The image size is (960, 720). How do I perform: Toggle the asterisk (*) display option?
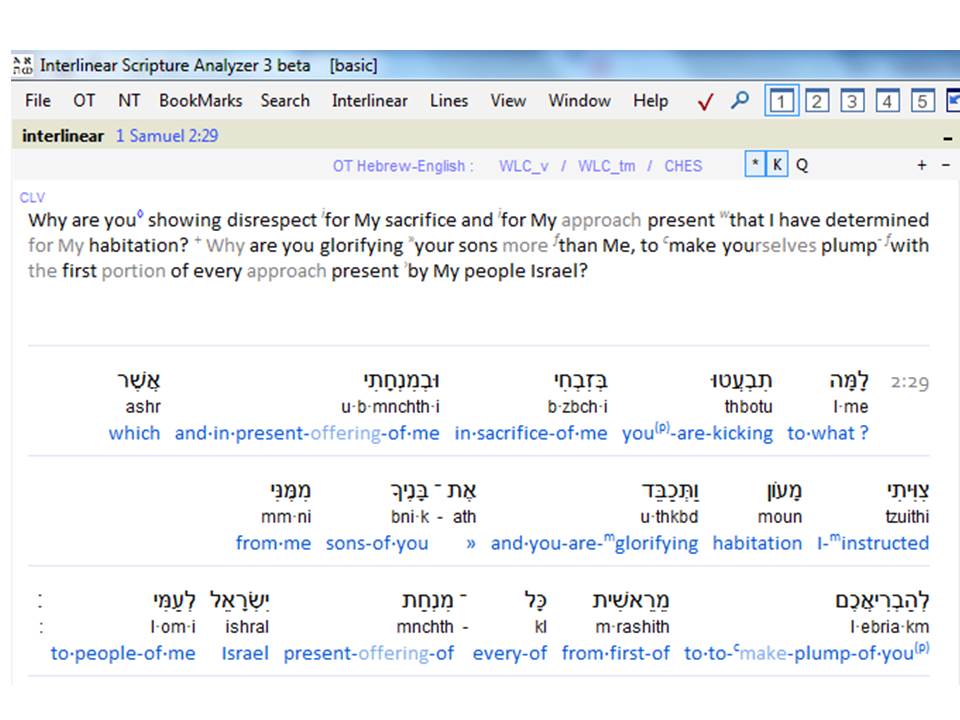755,164
